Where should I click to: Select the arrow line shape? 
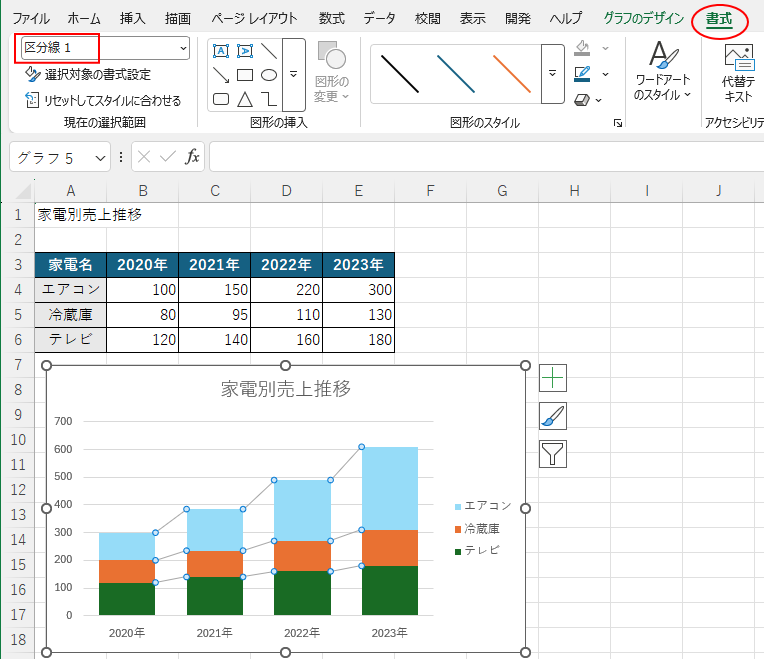pyautogui.click(x=221, y=75)
